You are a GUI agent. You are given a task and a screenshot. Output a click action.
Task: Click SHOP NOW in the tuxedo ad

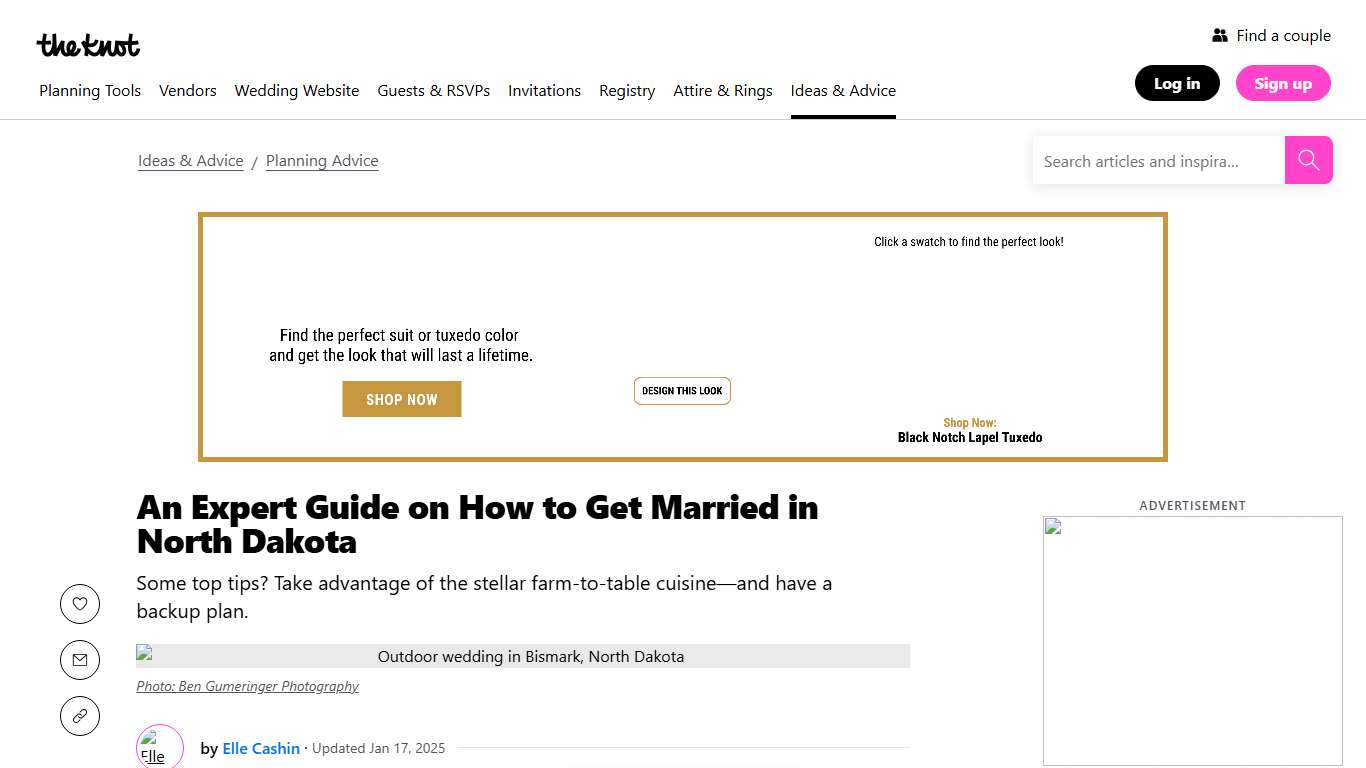(401, 398)
